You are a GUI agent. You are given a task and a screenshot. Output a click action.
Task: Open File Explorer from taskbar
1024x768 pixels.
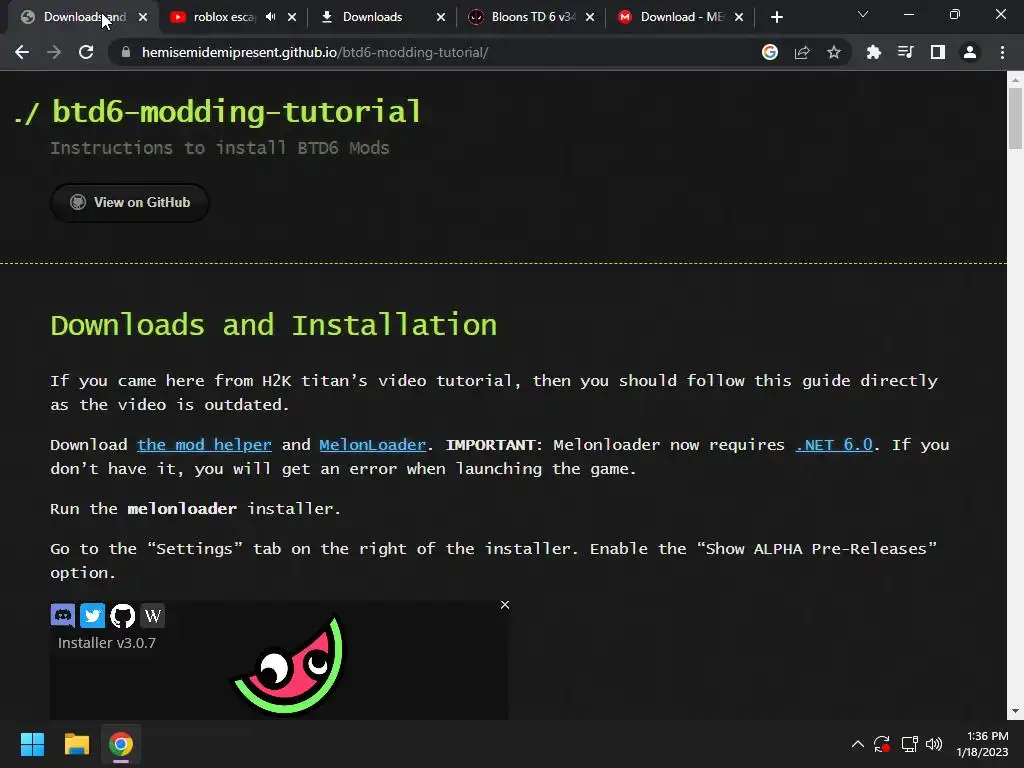pyautogui.click(x=76, y=744)
